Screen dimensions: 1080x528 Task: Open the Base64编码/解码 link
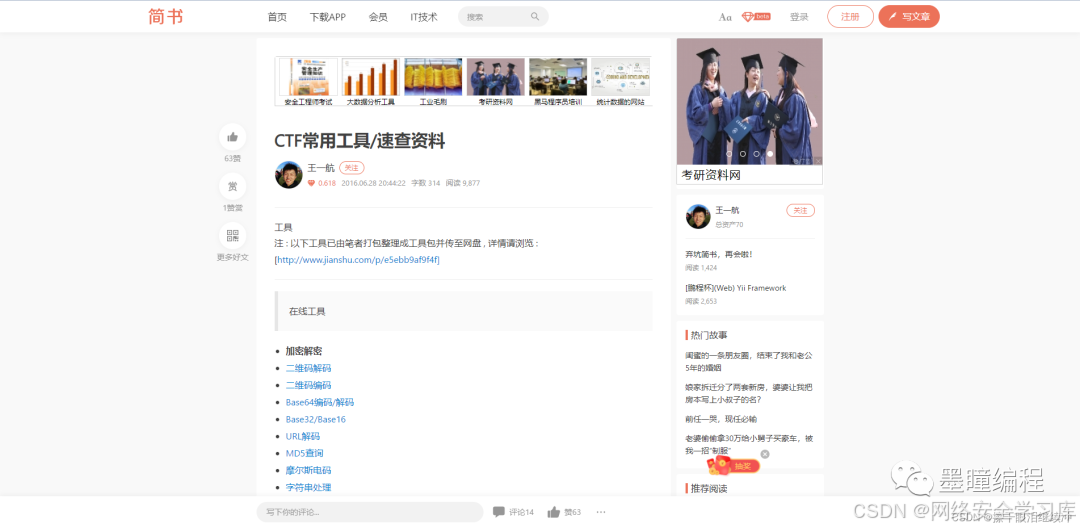(320, 402)
